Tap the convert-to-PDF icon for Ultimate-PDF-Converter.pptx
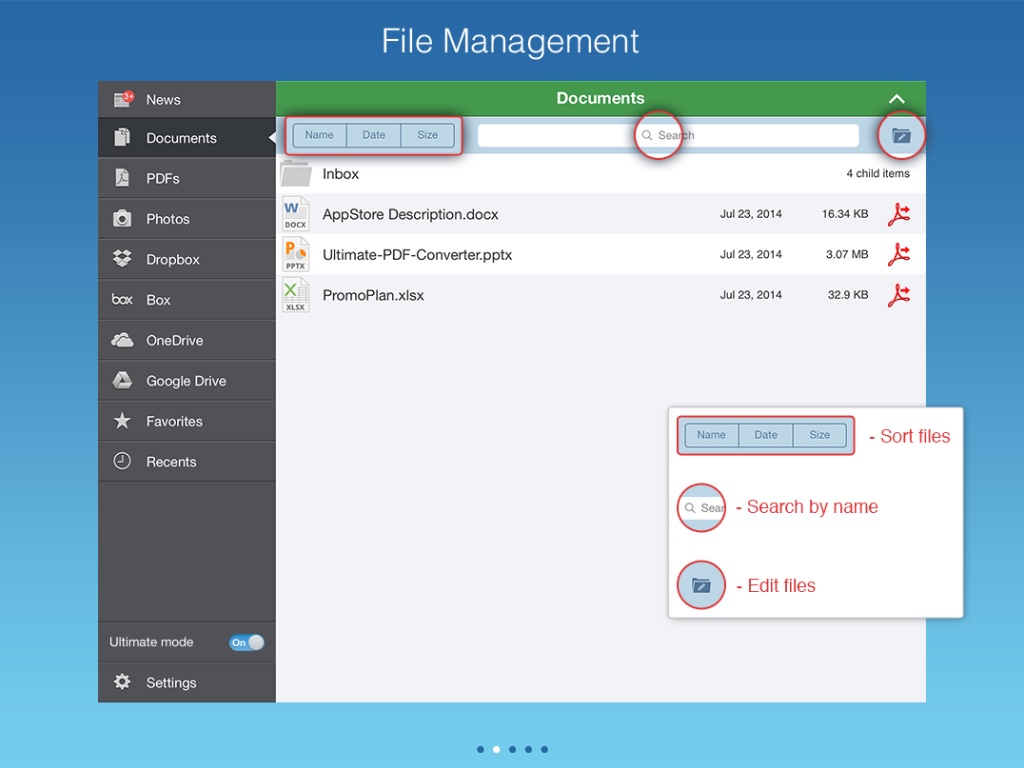Screen dimensions: 1024x768 tap(899, 255)
